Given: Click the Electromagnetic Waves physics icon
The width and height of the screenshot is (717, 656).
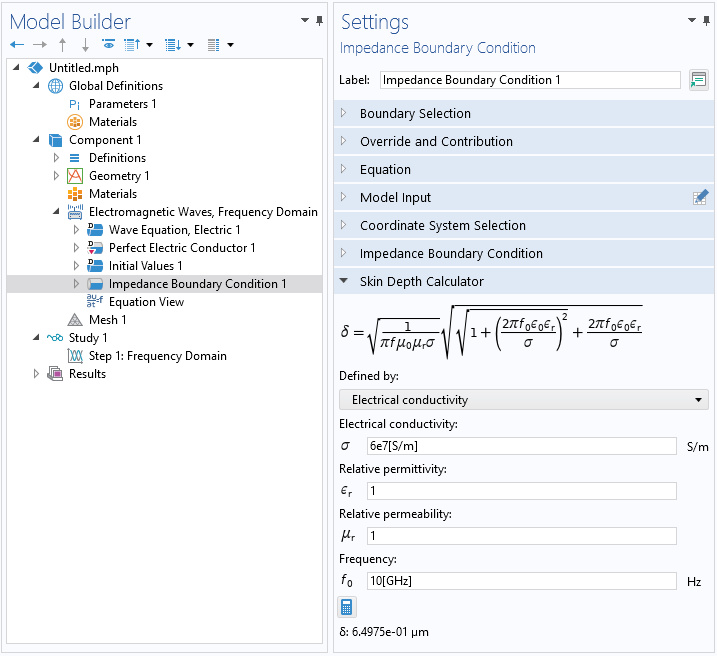Looking at the screenshot, I should (x=75, y=212).
